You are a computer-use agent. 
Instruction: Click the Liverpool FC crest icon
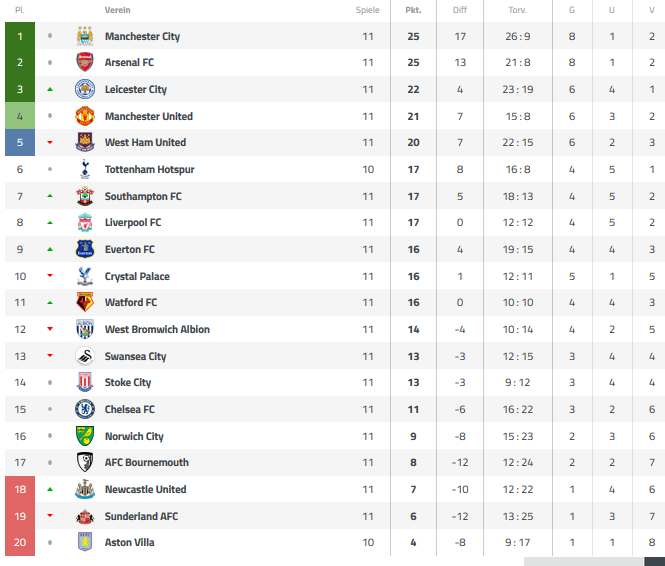click(85, 223)
